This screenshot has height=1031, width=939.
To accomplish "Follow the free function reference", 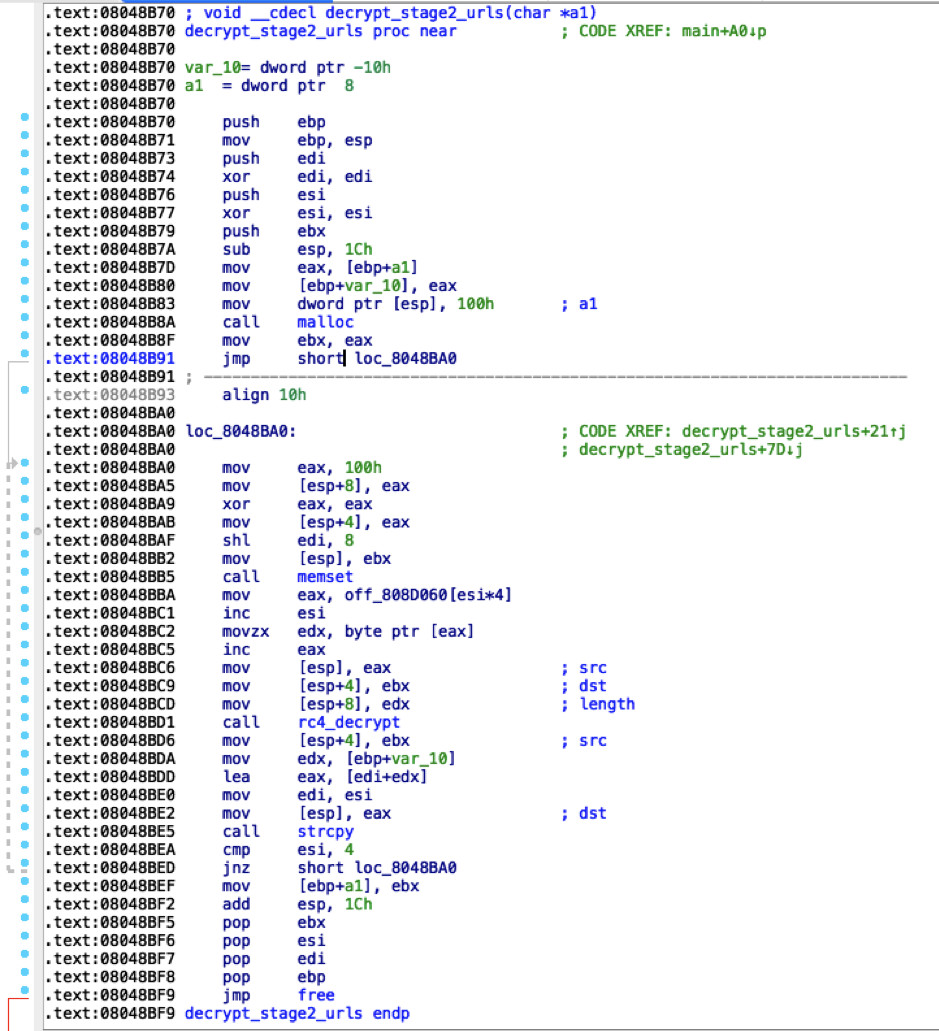I will click(316, 995).
